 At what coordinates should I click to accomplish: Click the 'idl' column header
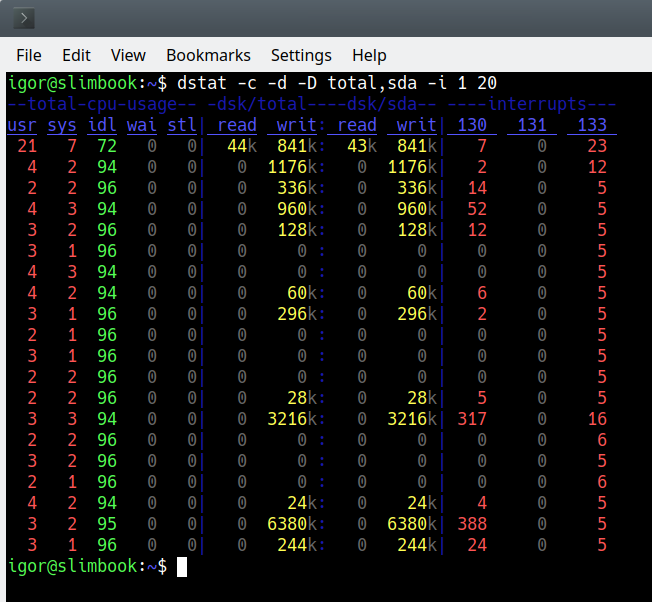click(102, 125)
